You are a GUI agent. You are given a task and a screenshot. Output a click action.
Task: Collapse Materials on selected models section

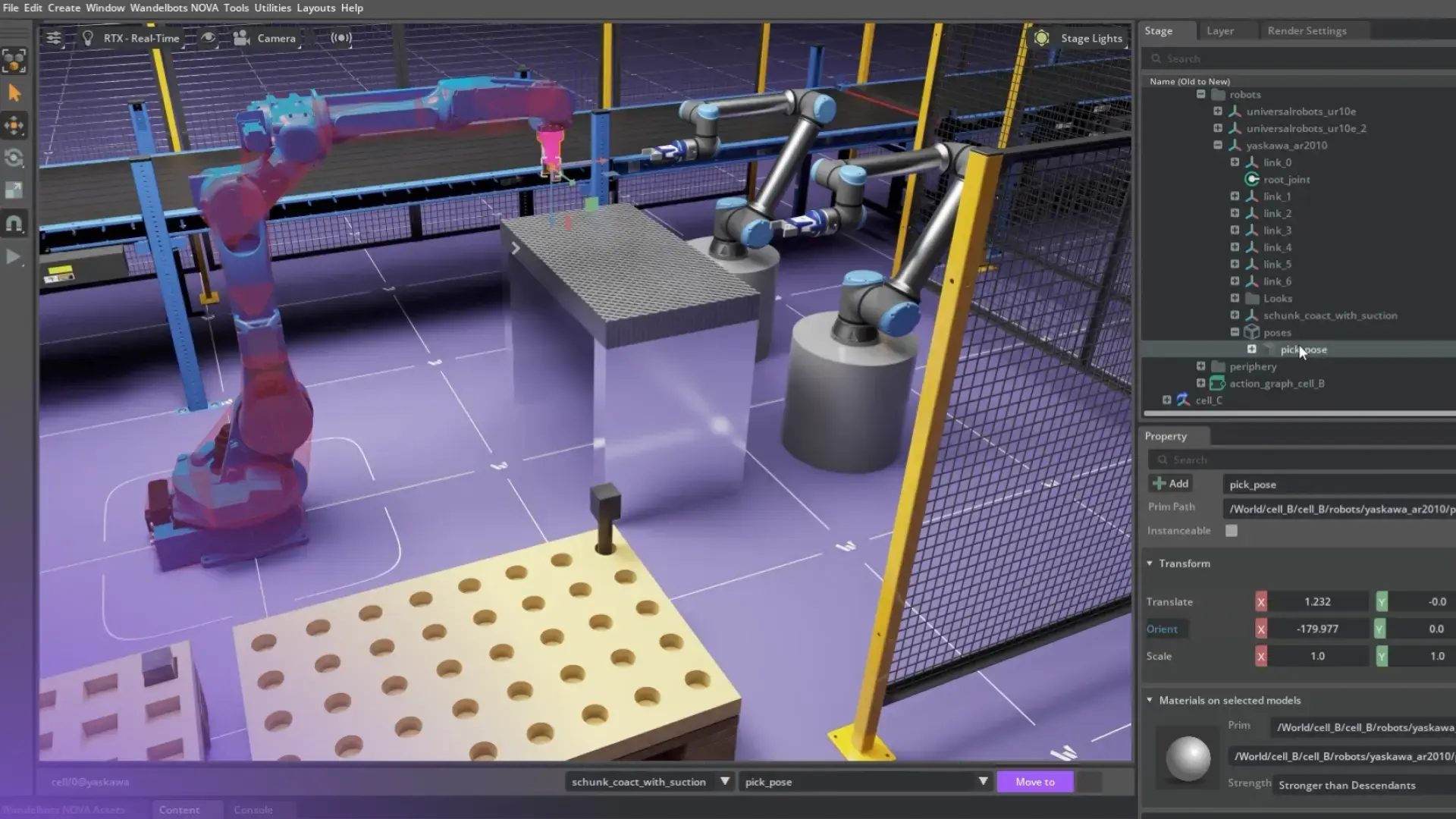pyautogui.click(x=1150, y=700)
